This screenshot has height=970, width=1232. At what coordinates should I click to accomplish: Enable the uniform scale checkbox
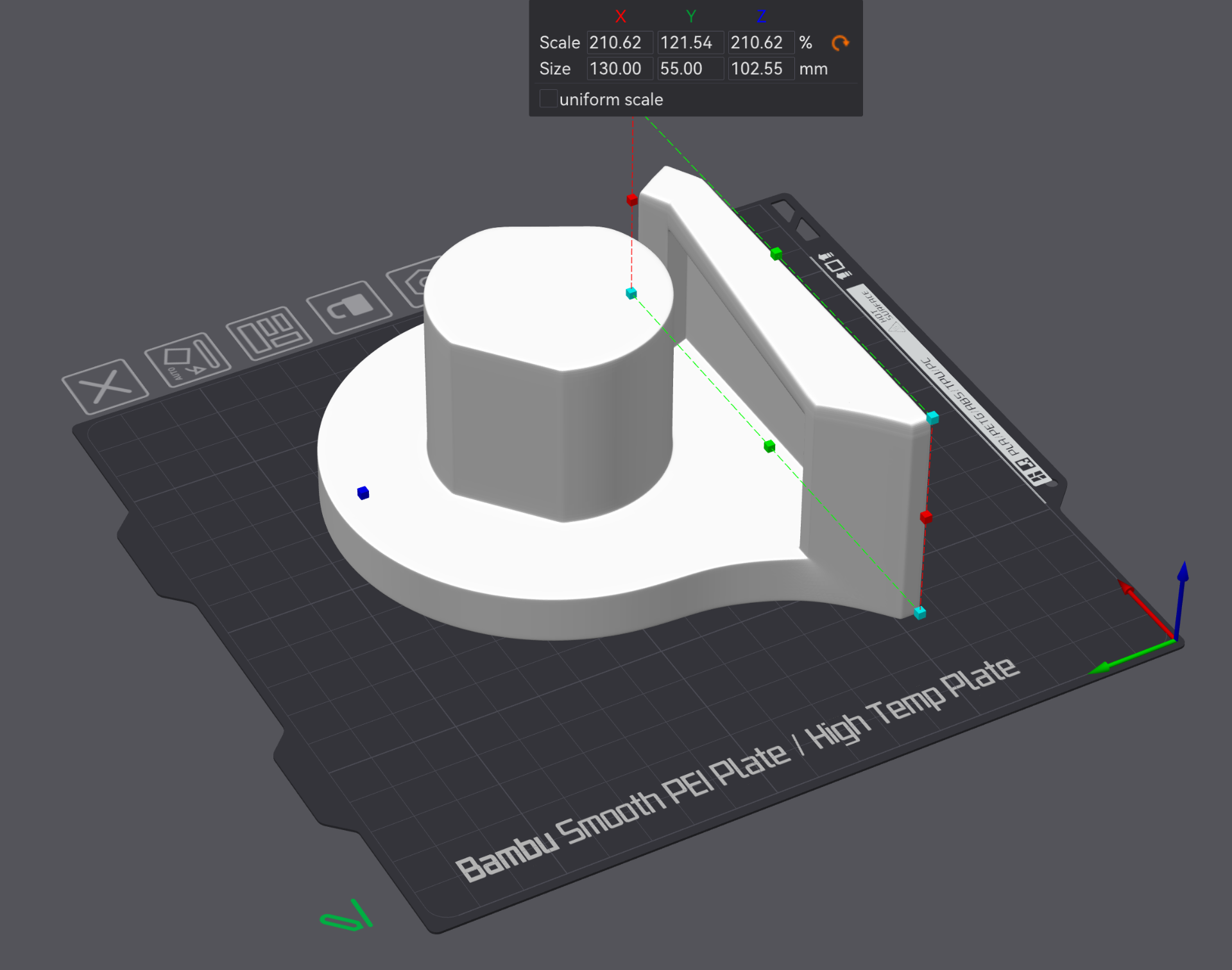(x=548, y=99)
